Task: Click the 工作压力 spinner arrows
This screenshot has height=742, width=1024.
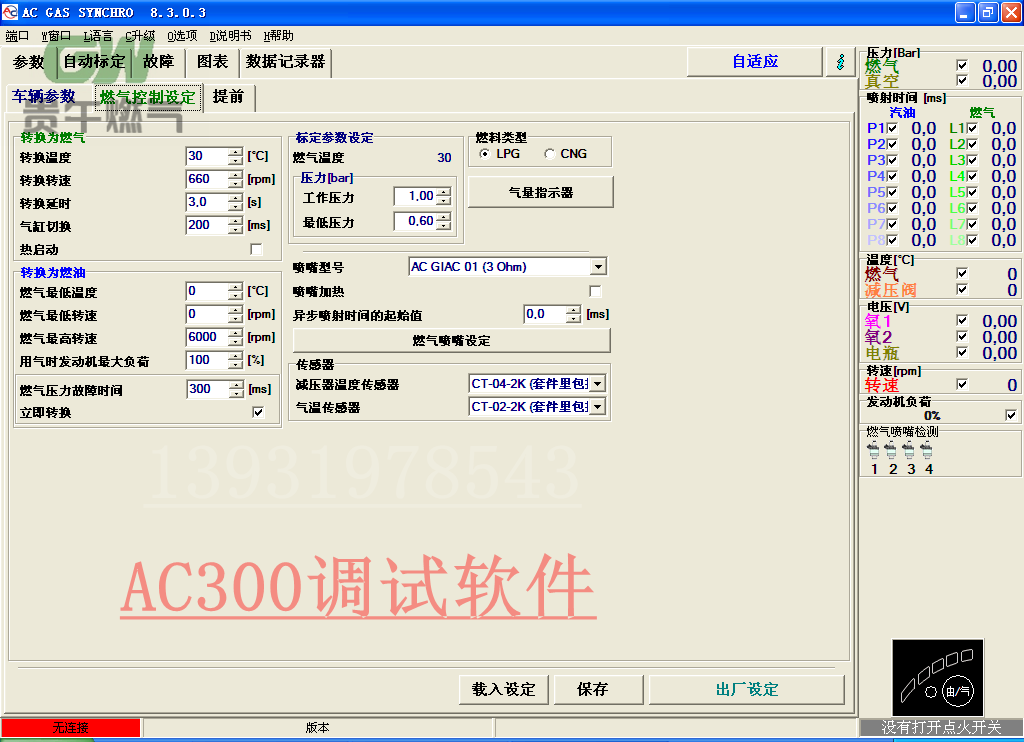Action: coord(443,196)
